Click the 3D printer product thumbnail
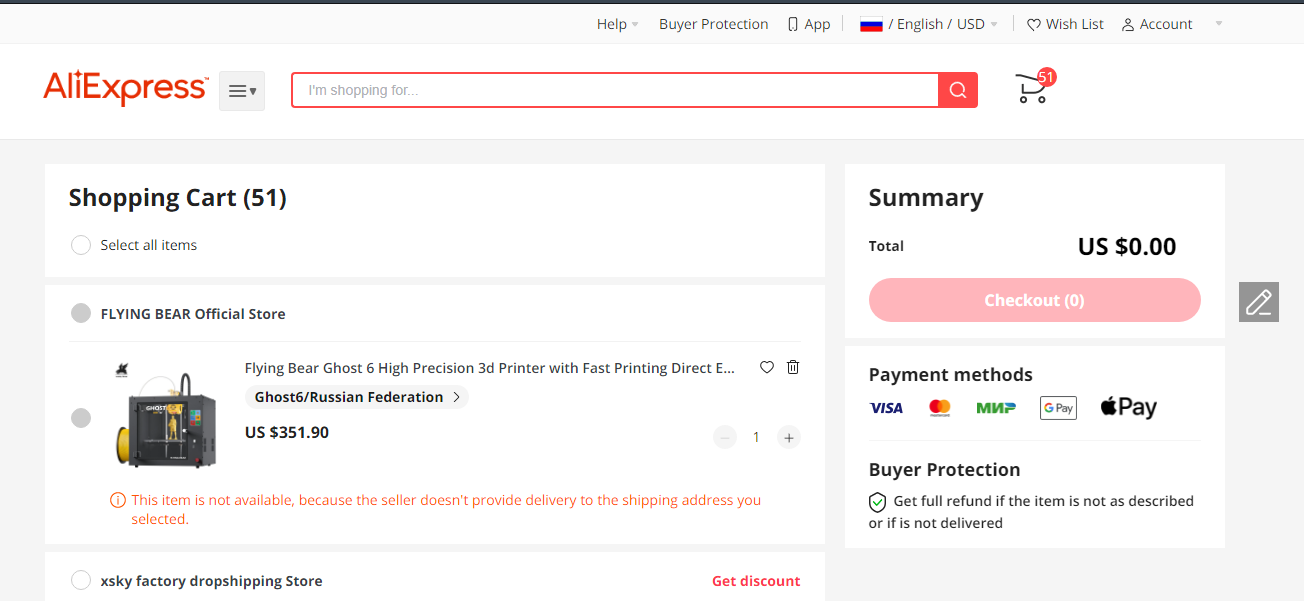Viewport: 1304px width, 601px height. tap(166, 416)
